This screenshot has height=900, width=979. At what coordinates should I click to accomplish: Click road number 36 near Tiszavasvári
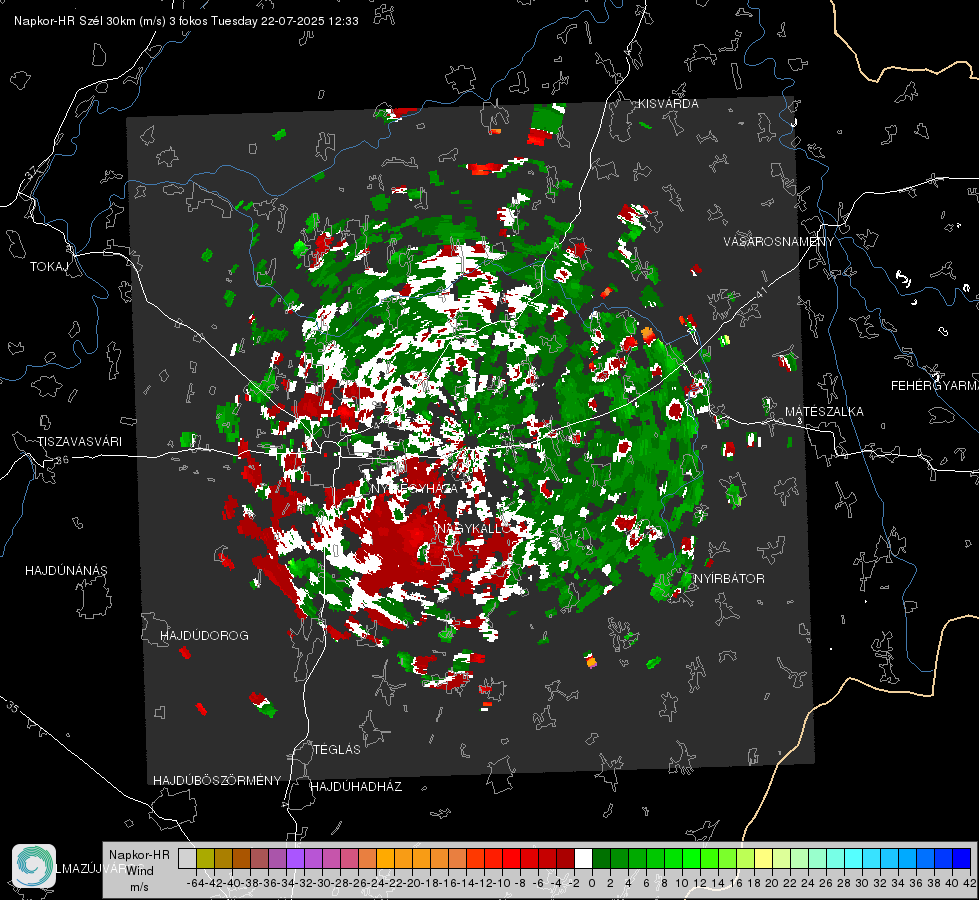coord(62,460)
